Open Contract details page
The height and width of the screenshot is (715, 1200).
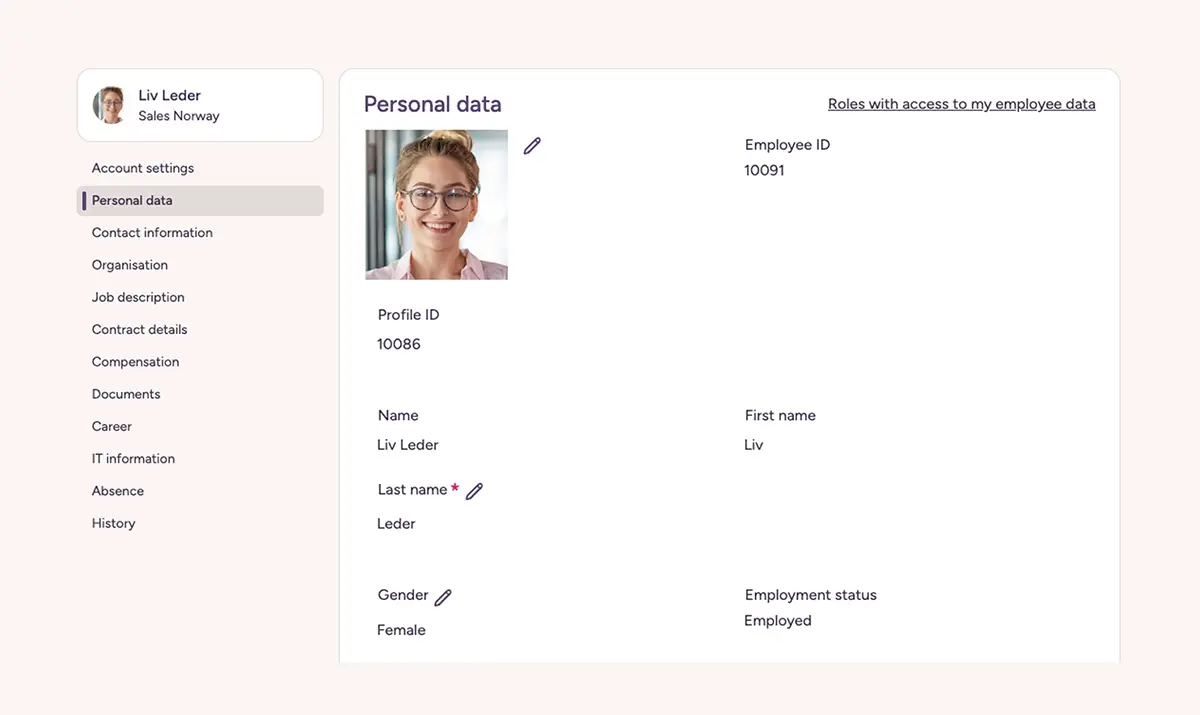point(140,329)
